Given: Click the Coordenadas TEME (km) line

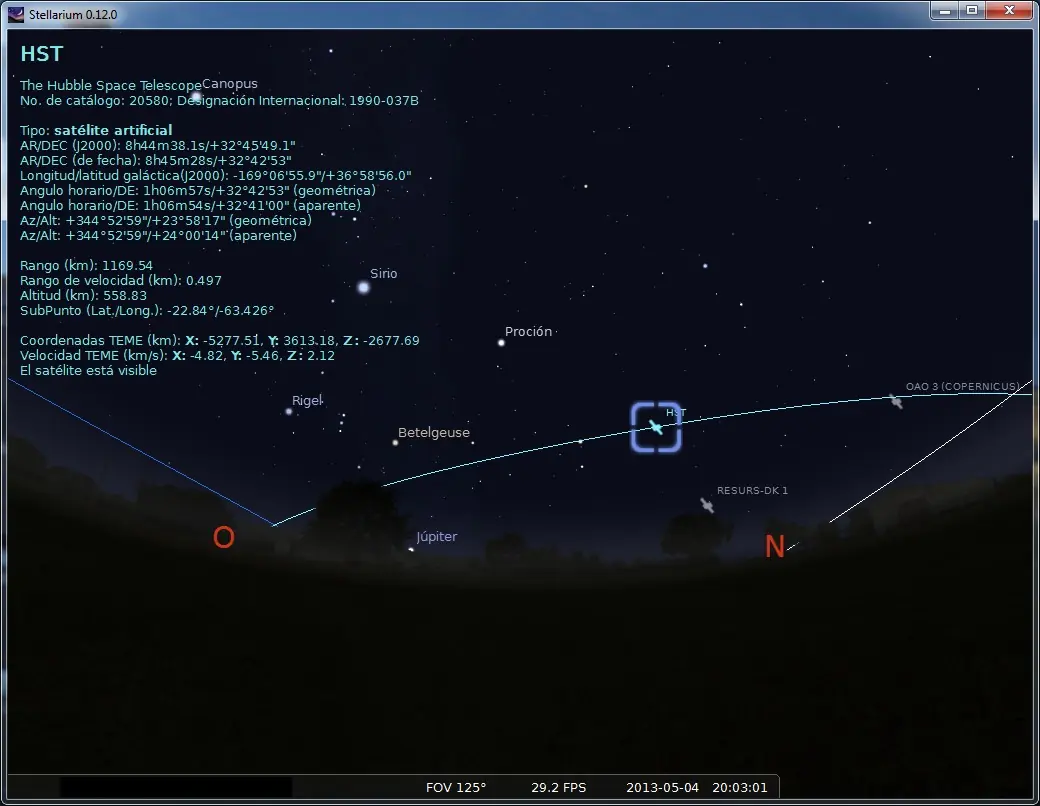Looking at the screenshot, I should tap(220, 340).
